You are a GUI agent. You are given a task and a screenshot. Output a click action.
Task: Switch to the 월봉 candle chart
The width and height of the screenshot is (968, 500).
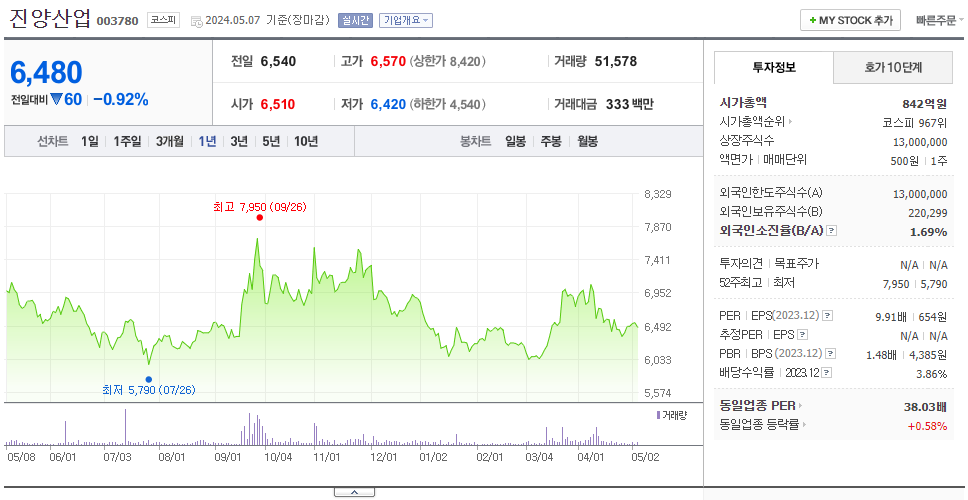point(588,141)
